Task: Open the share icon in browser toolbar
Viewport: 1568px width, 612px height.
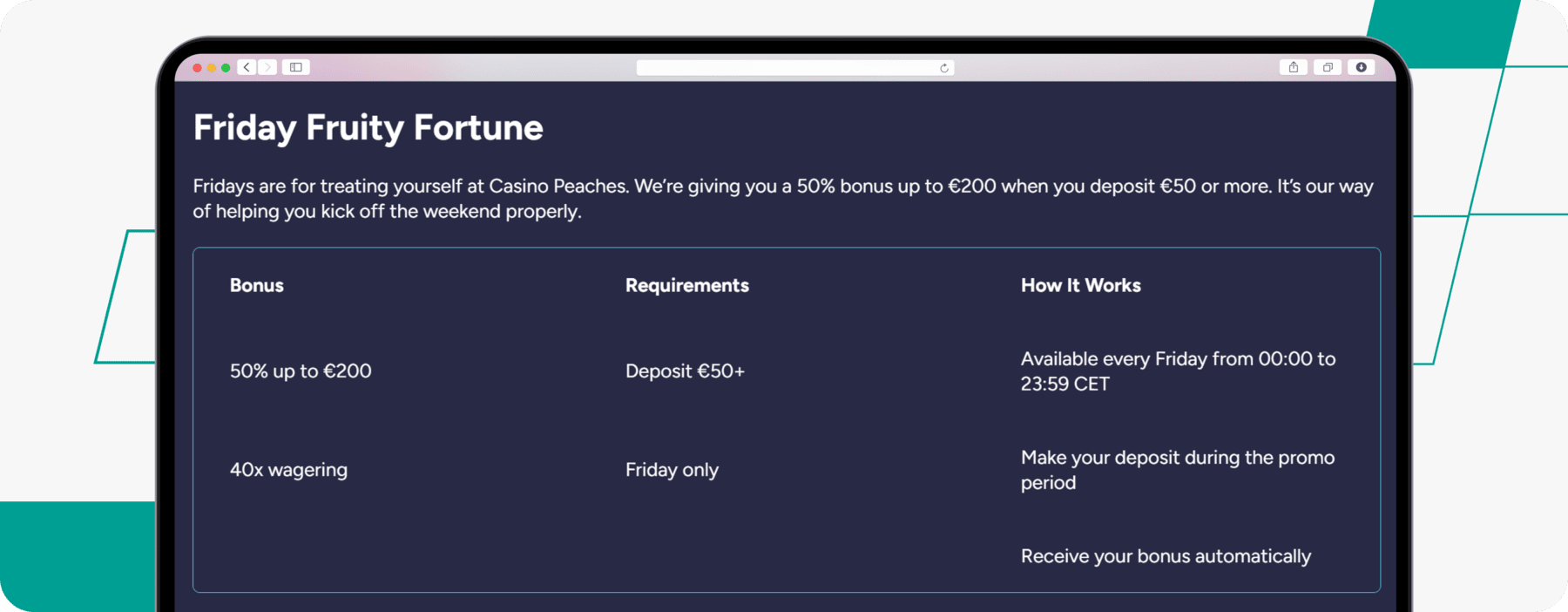Action: 1294,67
